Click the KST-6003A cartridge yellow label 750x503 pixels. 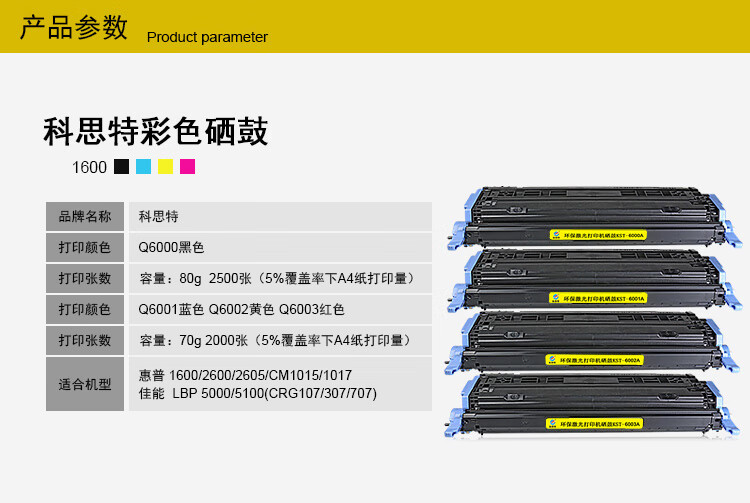pos(594,423)
